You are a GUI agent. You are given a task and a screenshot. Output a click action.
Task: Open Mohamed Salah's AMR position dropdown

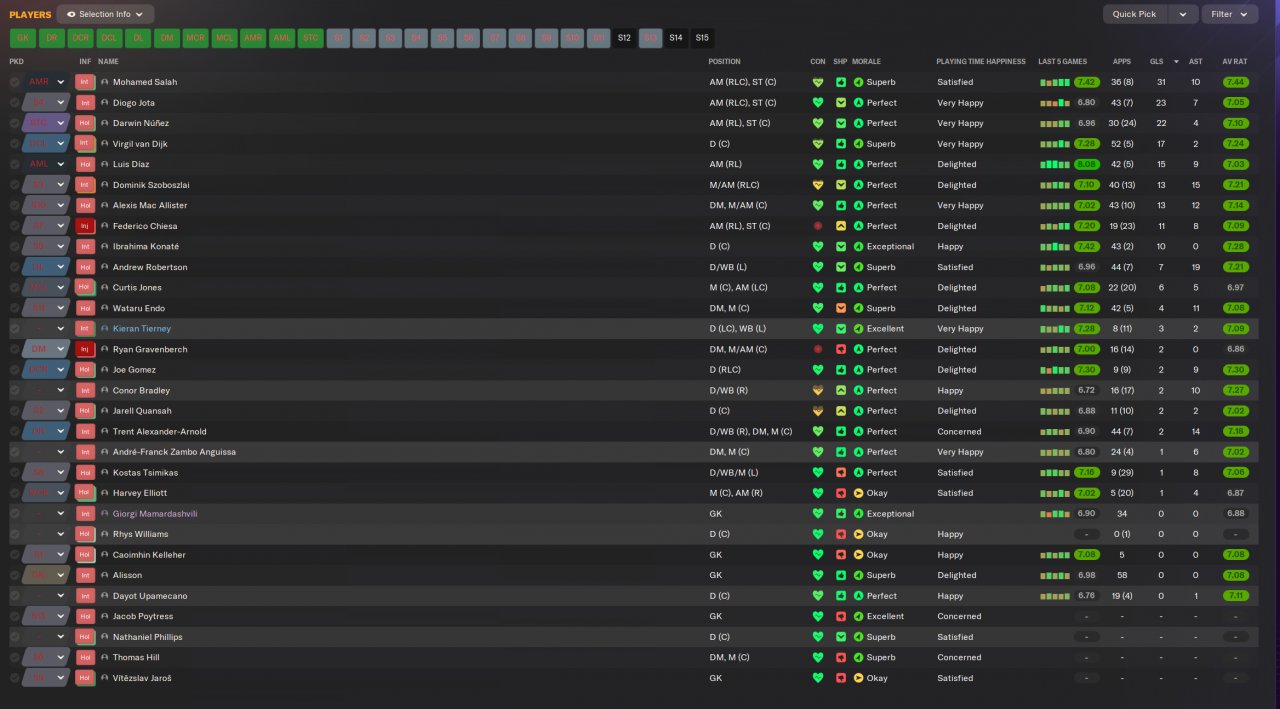(47, 82)
